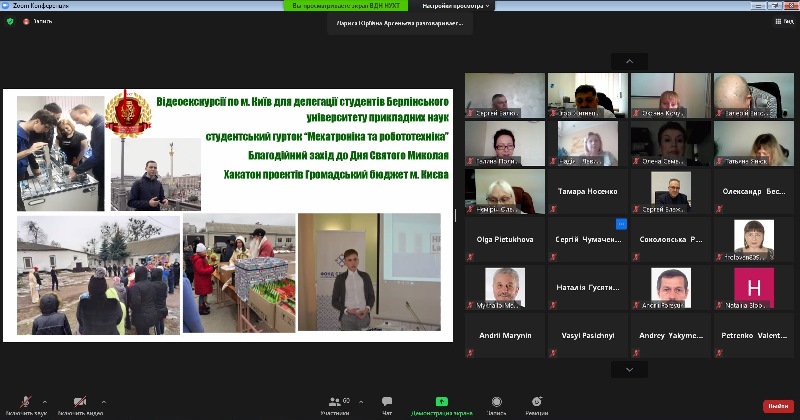
Task: Select Соколовська Р... participant tile
Action: click(x=671, y=239)
